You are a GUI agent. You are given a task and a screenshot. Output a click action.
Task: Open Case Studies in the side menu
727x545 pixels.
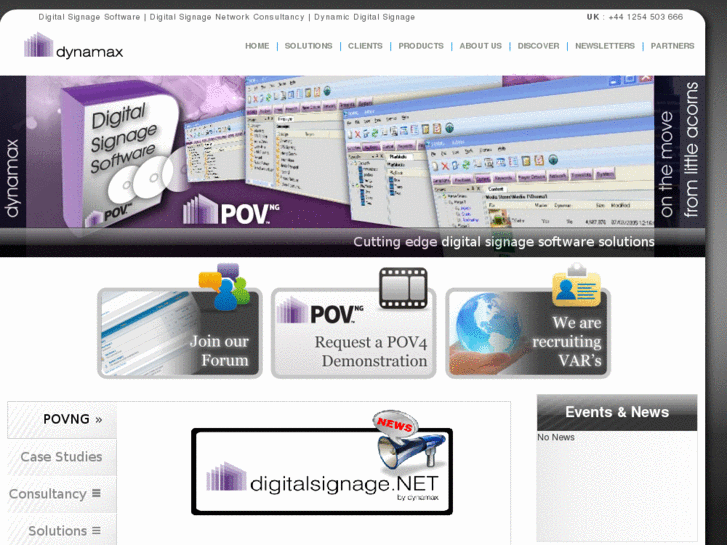pyautogui.click(x=62, y=457)
